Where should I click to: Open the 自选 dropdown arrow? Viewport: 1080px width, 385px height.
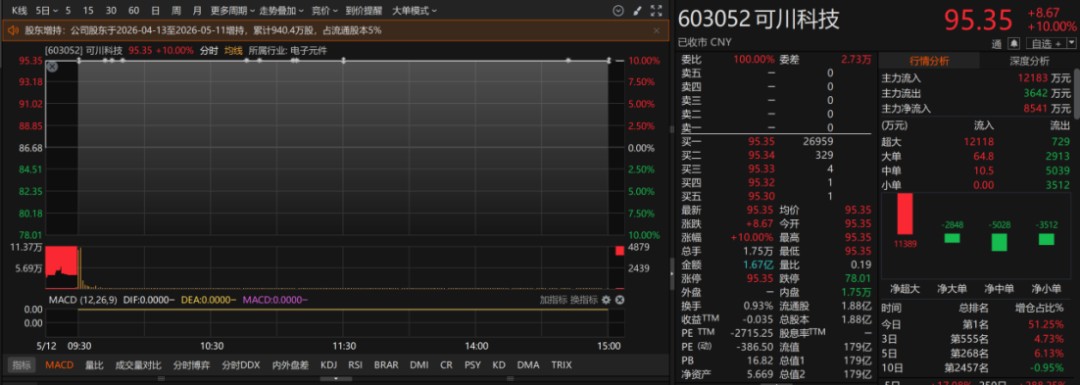tap(1072, 43)
